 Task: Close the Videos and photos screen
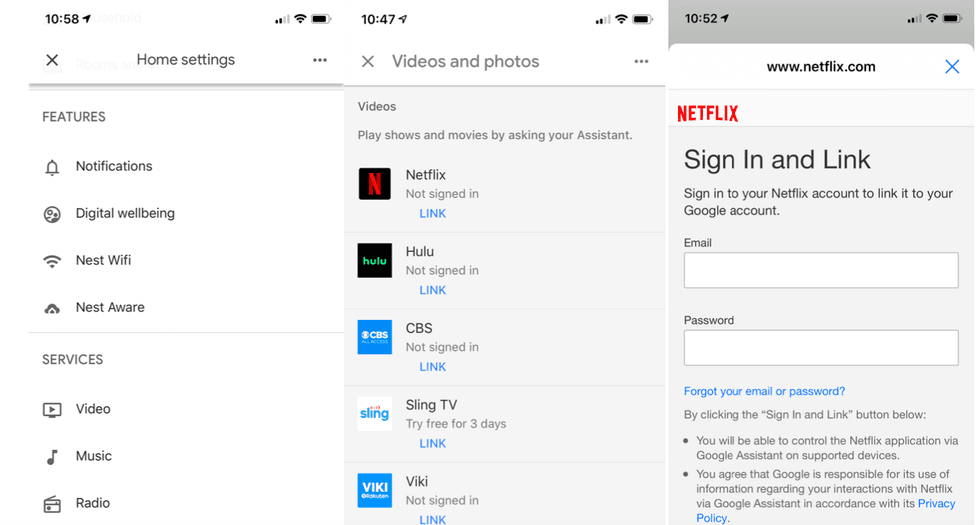point(368,61)
